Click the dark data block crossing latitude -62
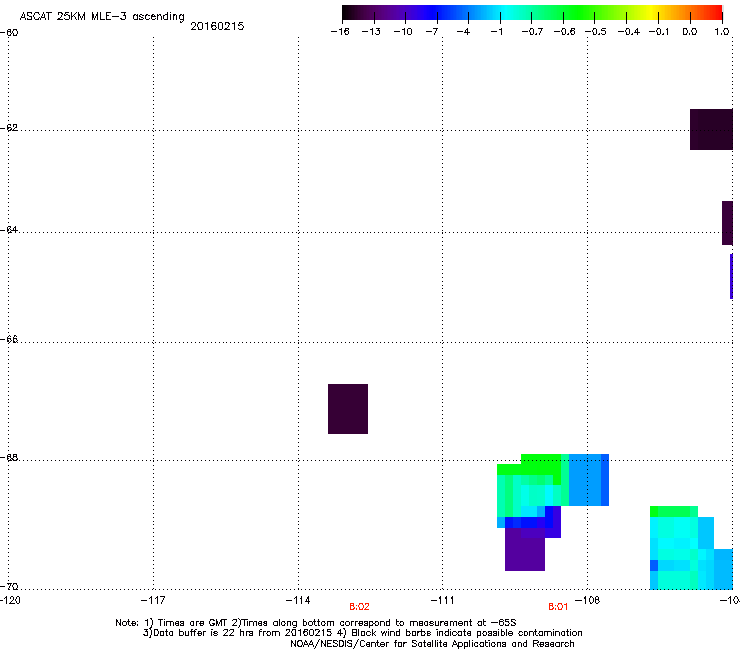The width and height of the screenshot is (740, 650). (x=711, y=129)
